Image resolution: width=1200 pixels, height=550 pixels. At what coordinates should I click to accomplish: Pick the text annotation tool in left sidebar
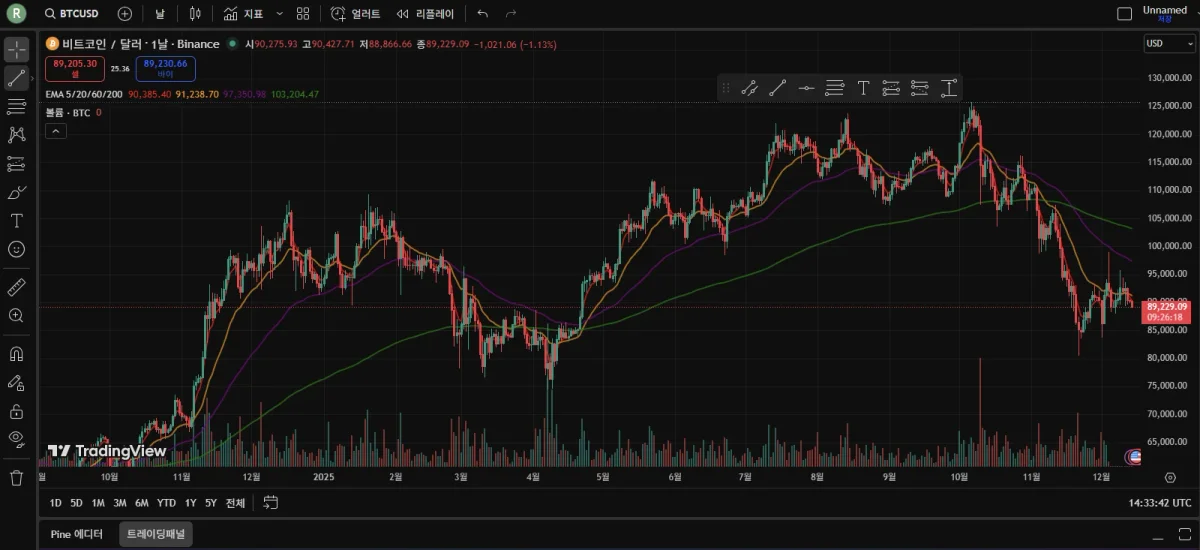(x=17, y=220)
